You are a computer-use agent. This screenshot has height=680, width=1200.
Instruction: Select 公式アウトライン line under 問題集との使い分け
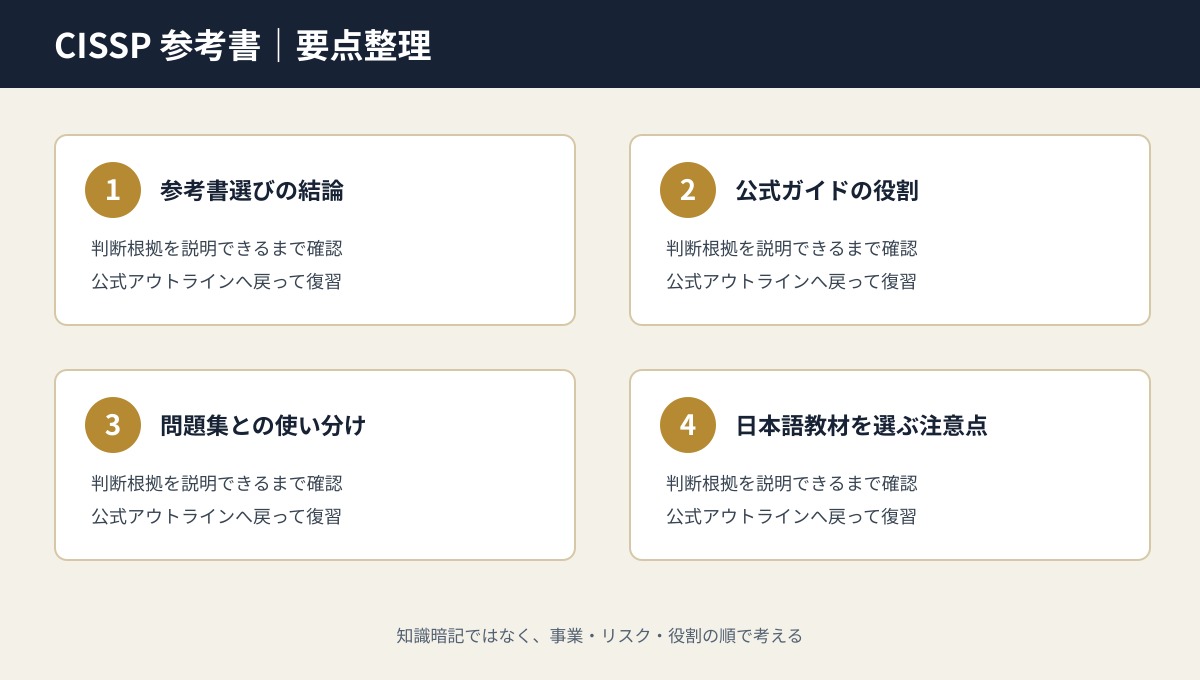pyautogui.click(x=216, y=516)
